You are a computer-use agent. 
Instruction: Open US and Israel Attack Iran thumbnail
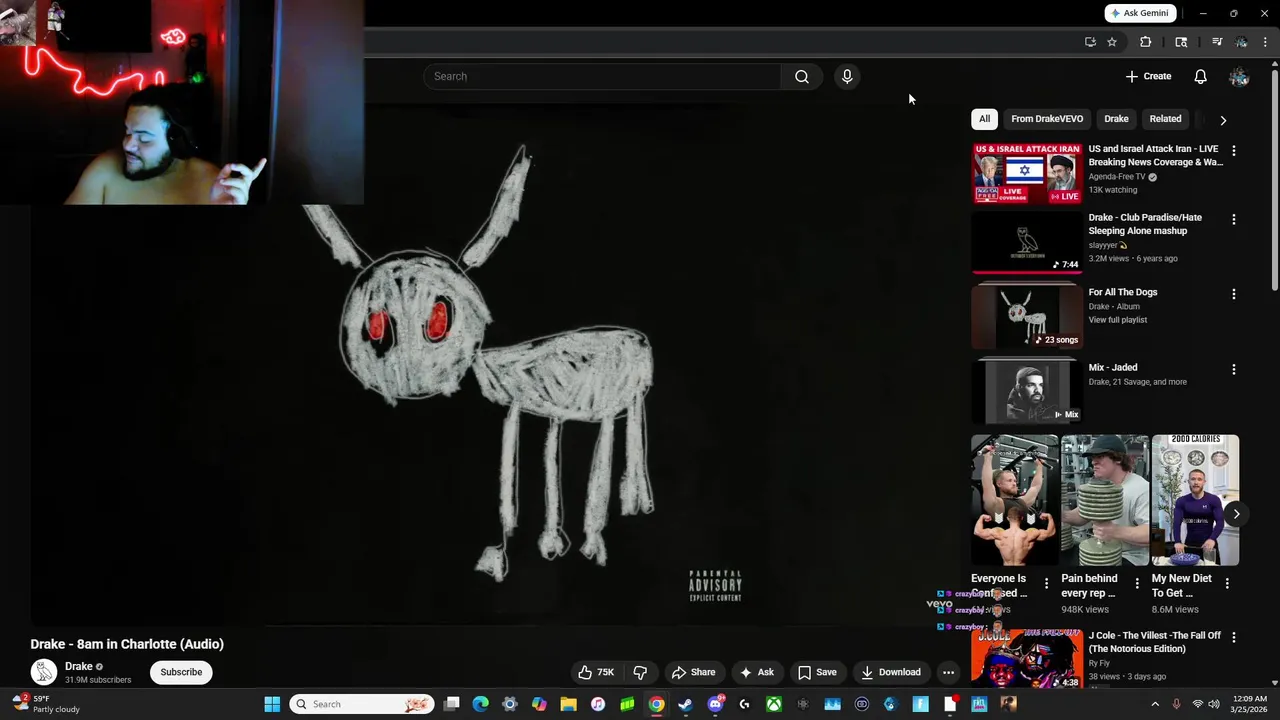1027,173
